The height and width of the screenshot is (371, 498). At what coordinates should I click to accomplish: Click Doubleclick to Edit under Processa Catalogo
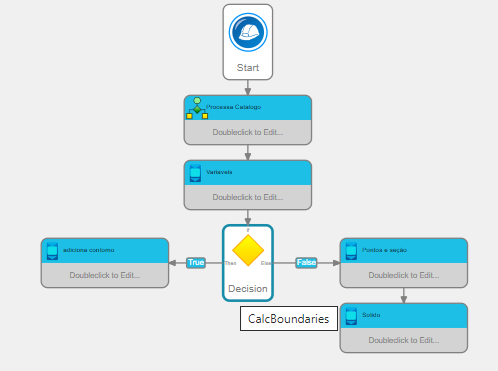point(248,132)
